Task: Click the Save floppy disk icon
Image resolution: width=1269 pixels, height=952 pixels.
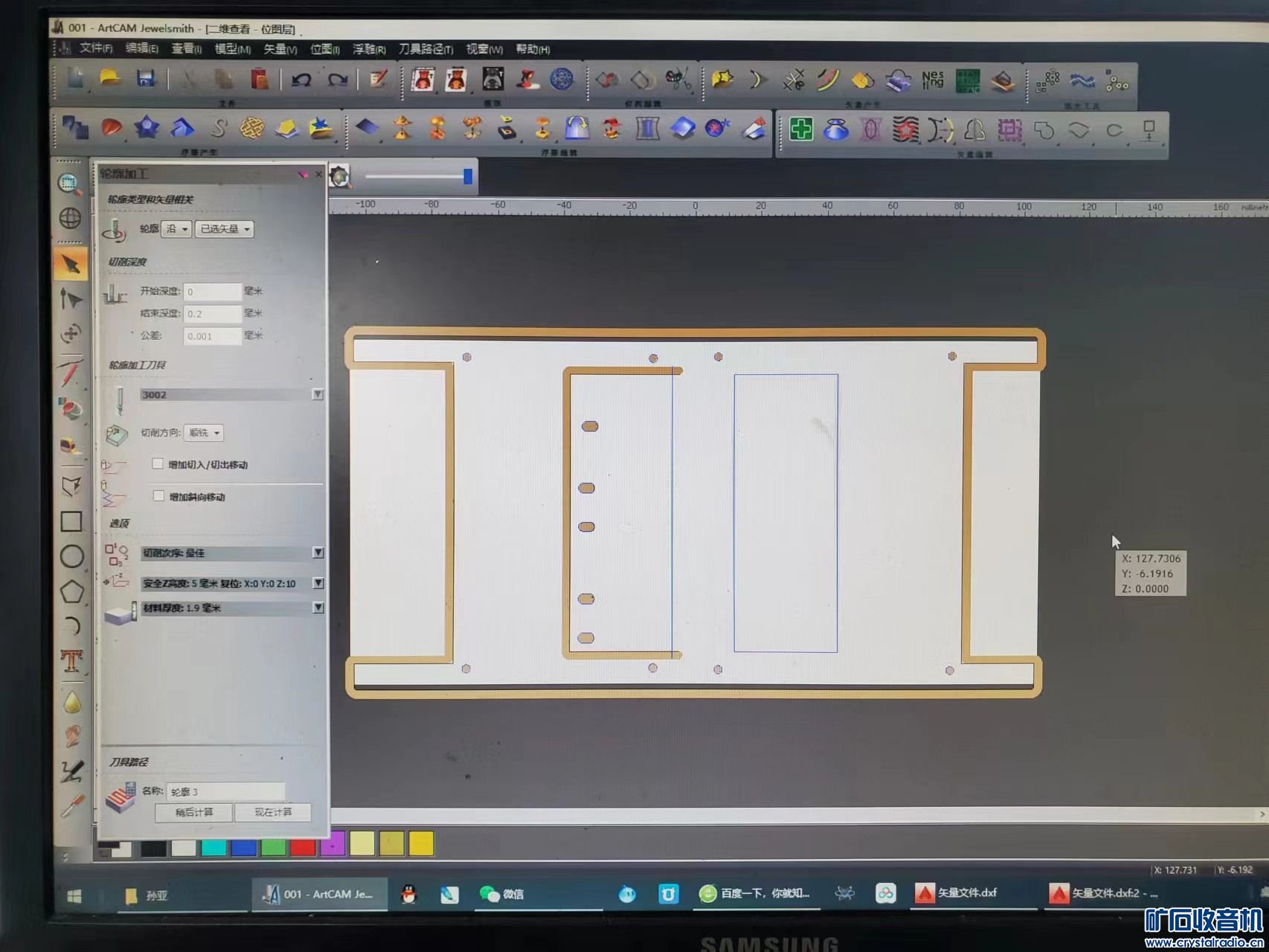Action: point(146,79)
